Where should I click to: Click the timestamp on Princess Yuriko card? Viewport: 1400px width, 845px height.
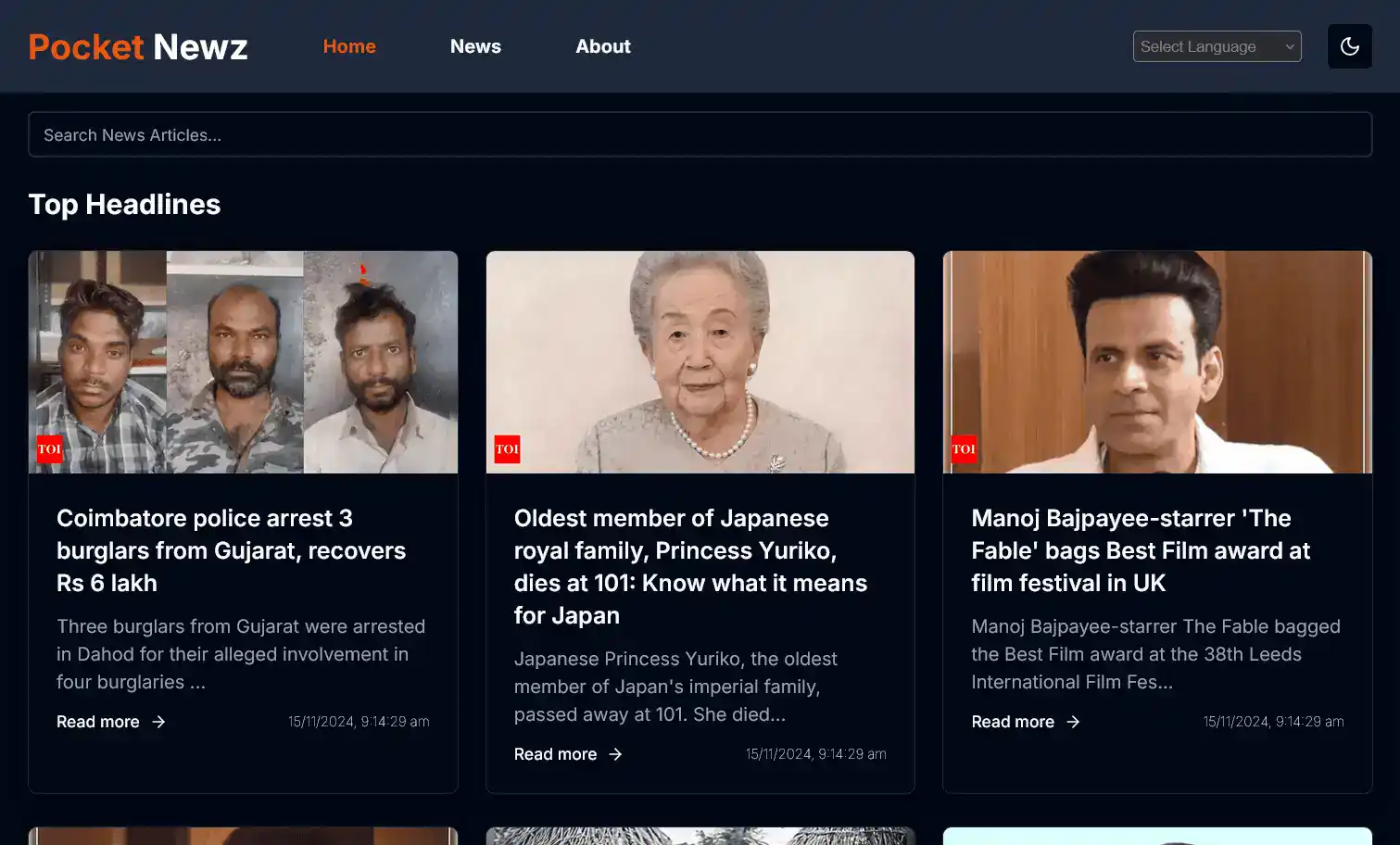[x=816, y=754]
